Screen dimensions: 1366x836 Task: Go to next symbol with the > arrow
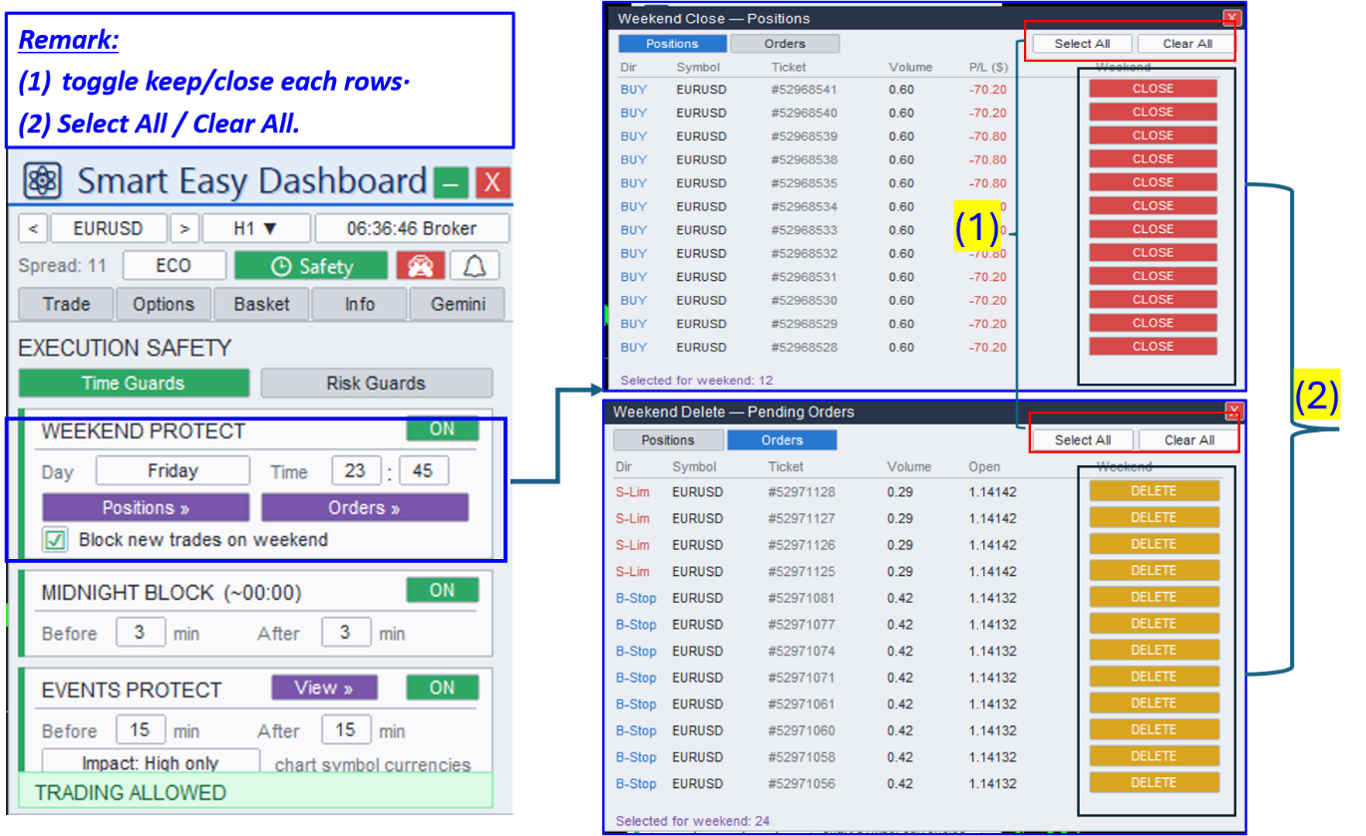point(184,228)
